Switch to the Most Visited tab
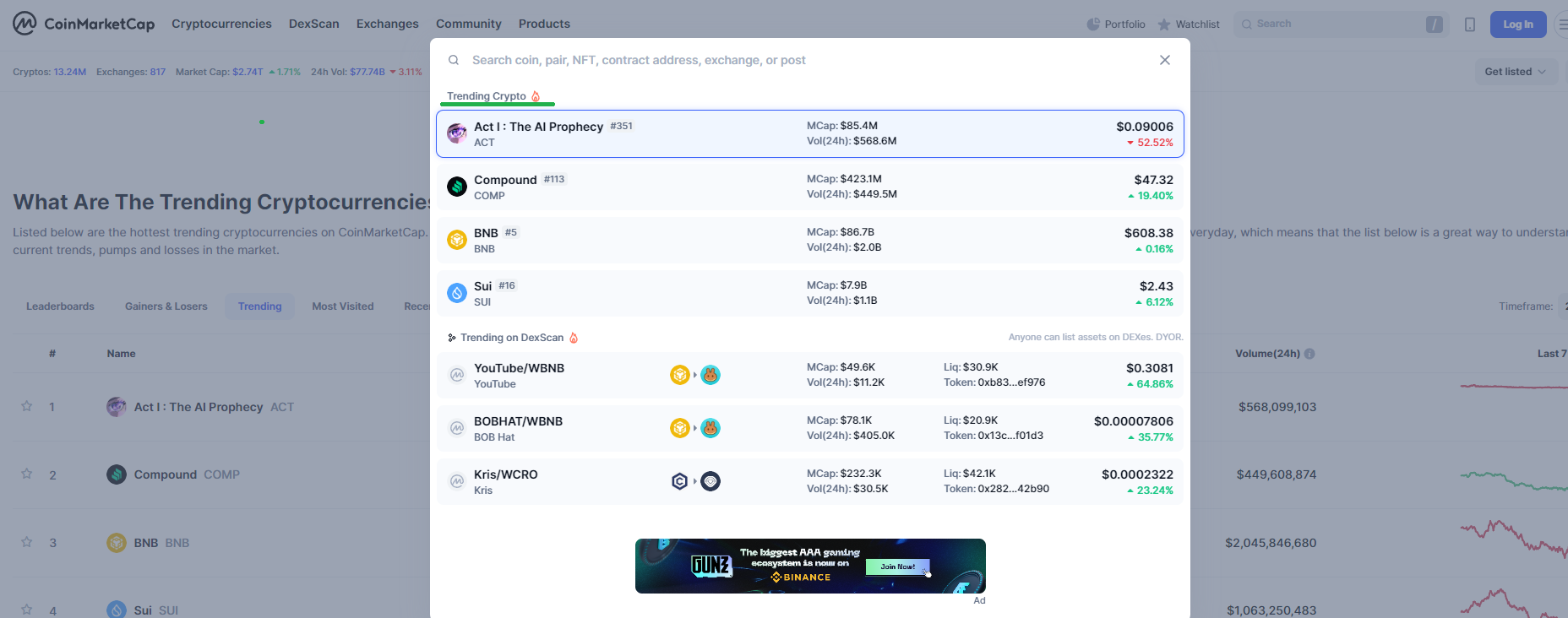Image resolution: width=1568 pixels, height=618 pixels. [x=343, y=306]
